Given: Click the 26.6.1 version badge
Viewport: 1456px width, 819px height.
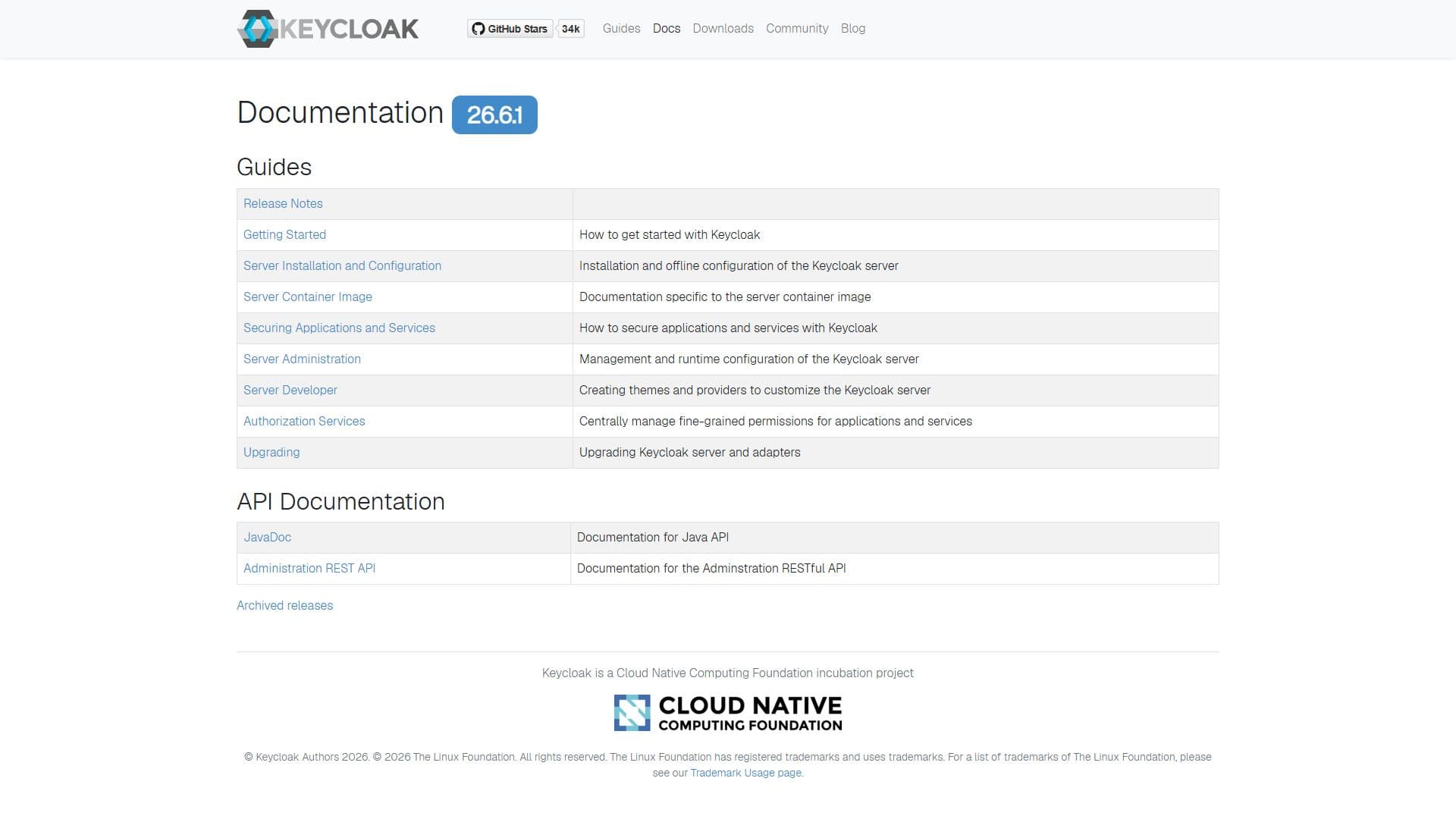Looking at the screenshot, I should click(x=494, y=115).
